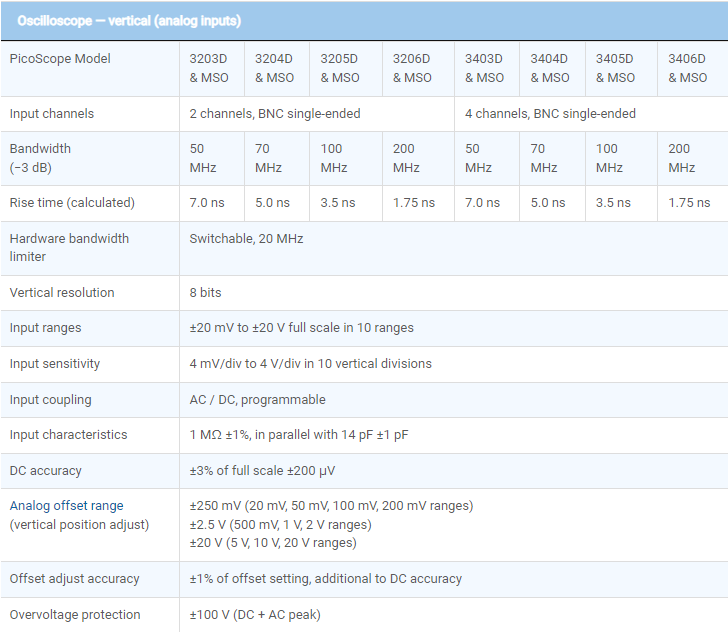Click the Rise time (calculated) label
The image size is (728, 637).
[x=72, y=203]
